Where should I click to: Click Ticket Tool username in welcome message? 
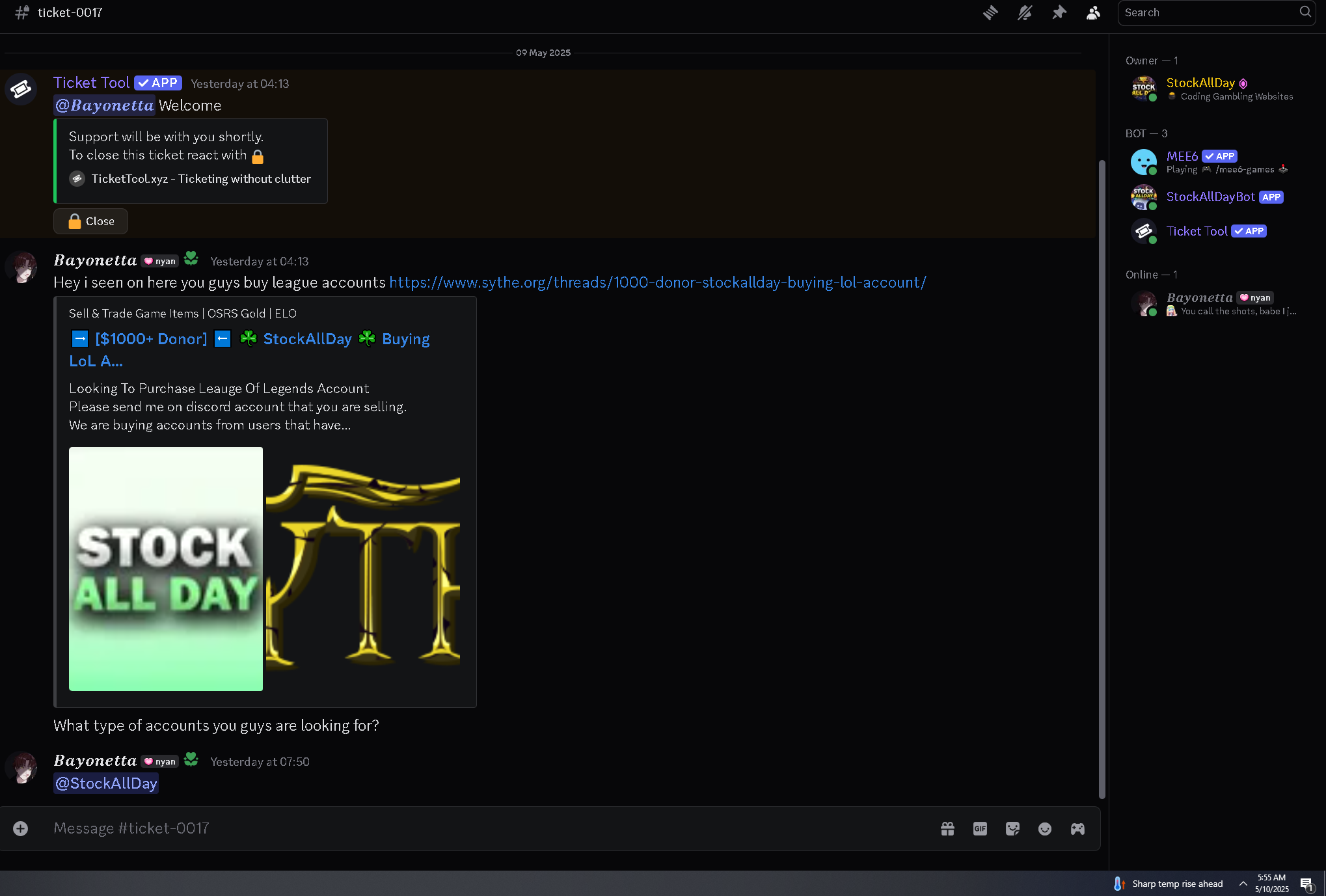[91, 83]
